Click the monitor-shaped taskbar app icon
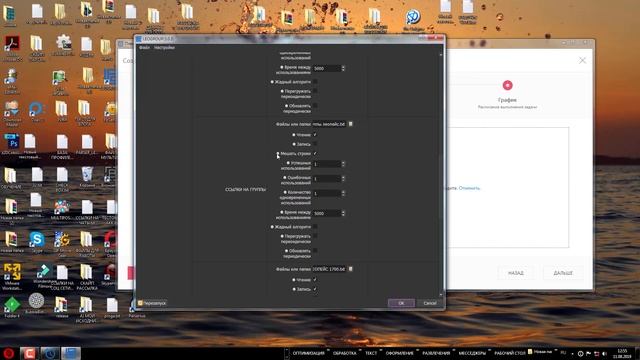 [71, 353]
